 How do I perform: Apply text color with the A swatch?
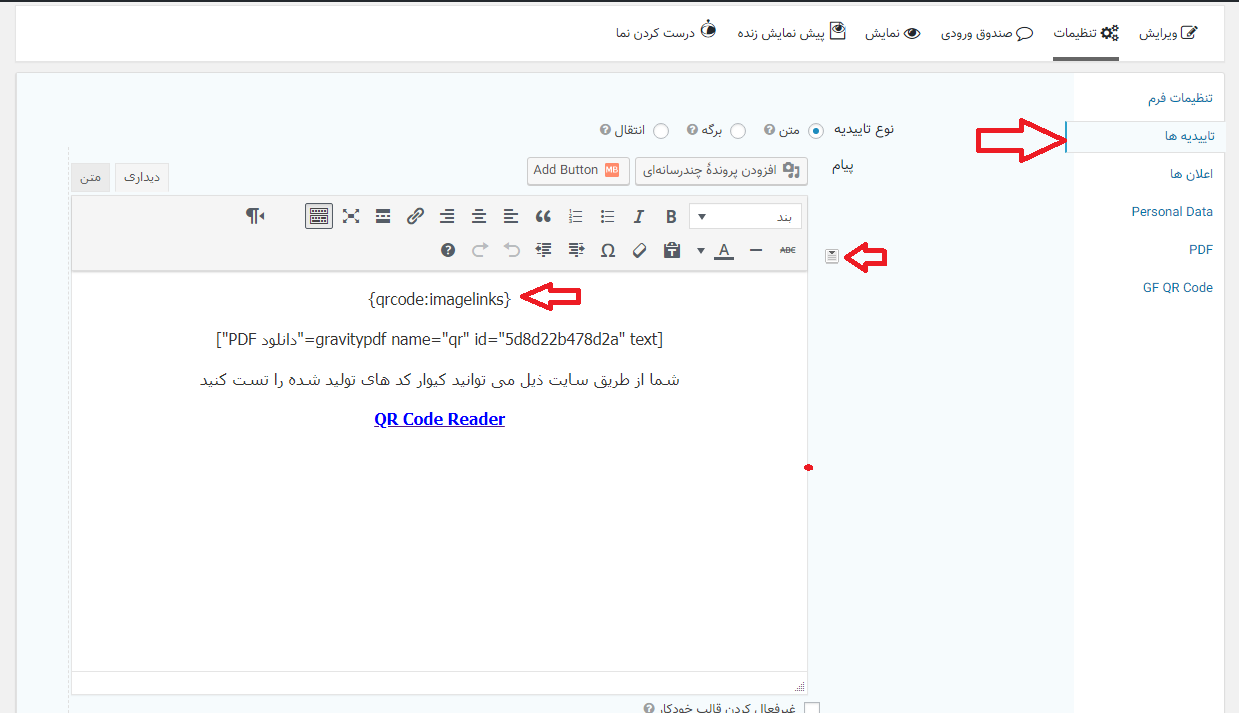click(x=723, y=250)
